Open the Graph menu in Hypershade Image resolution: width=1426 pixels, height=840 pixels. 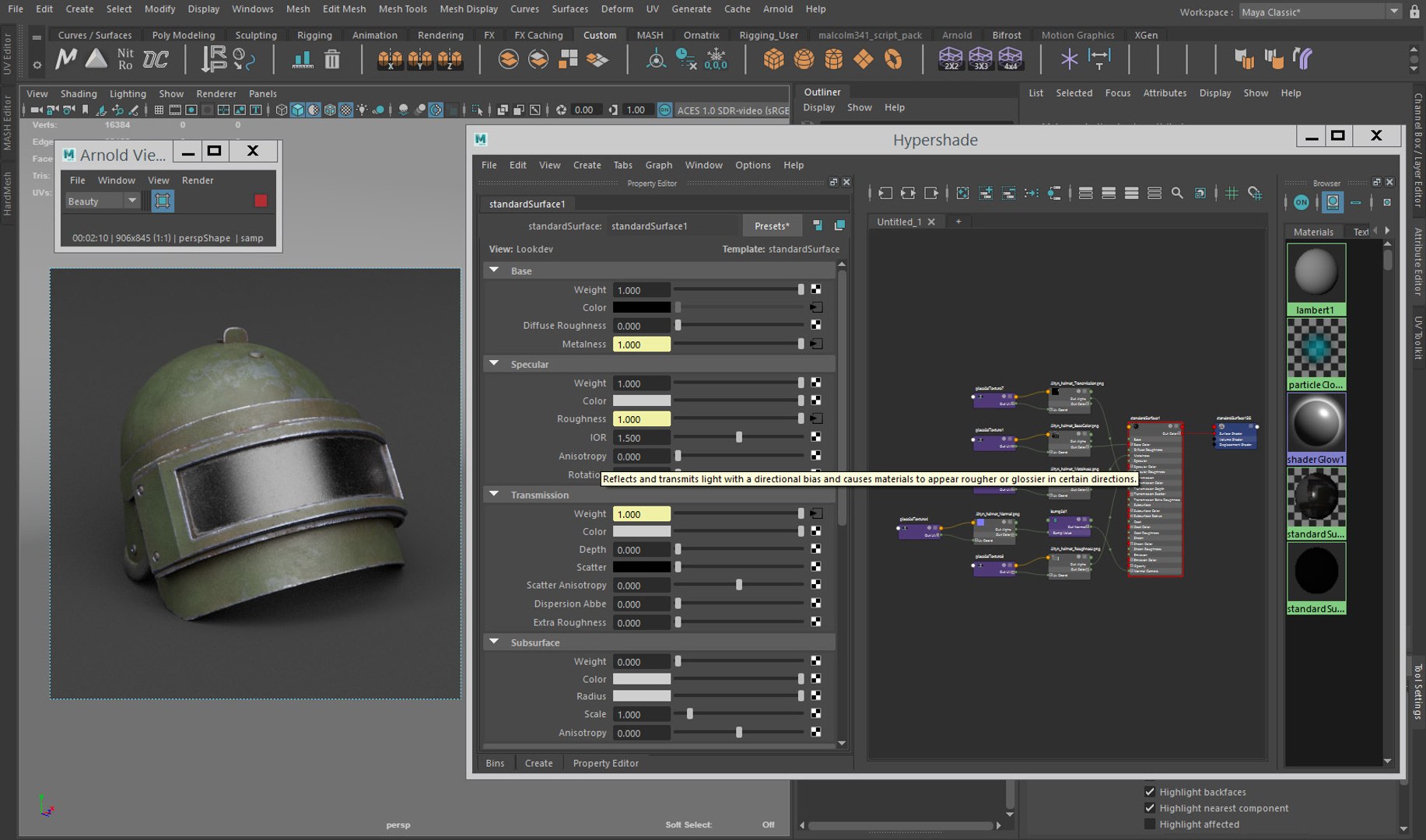[x=658, y=165]
